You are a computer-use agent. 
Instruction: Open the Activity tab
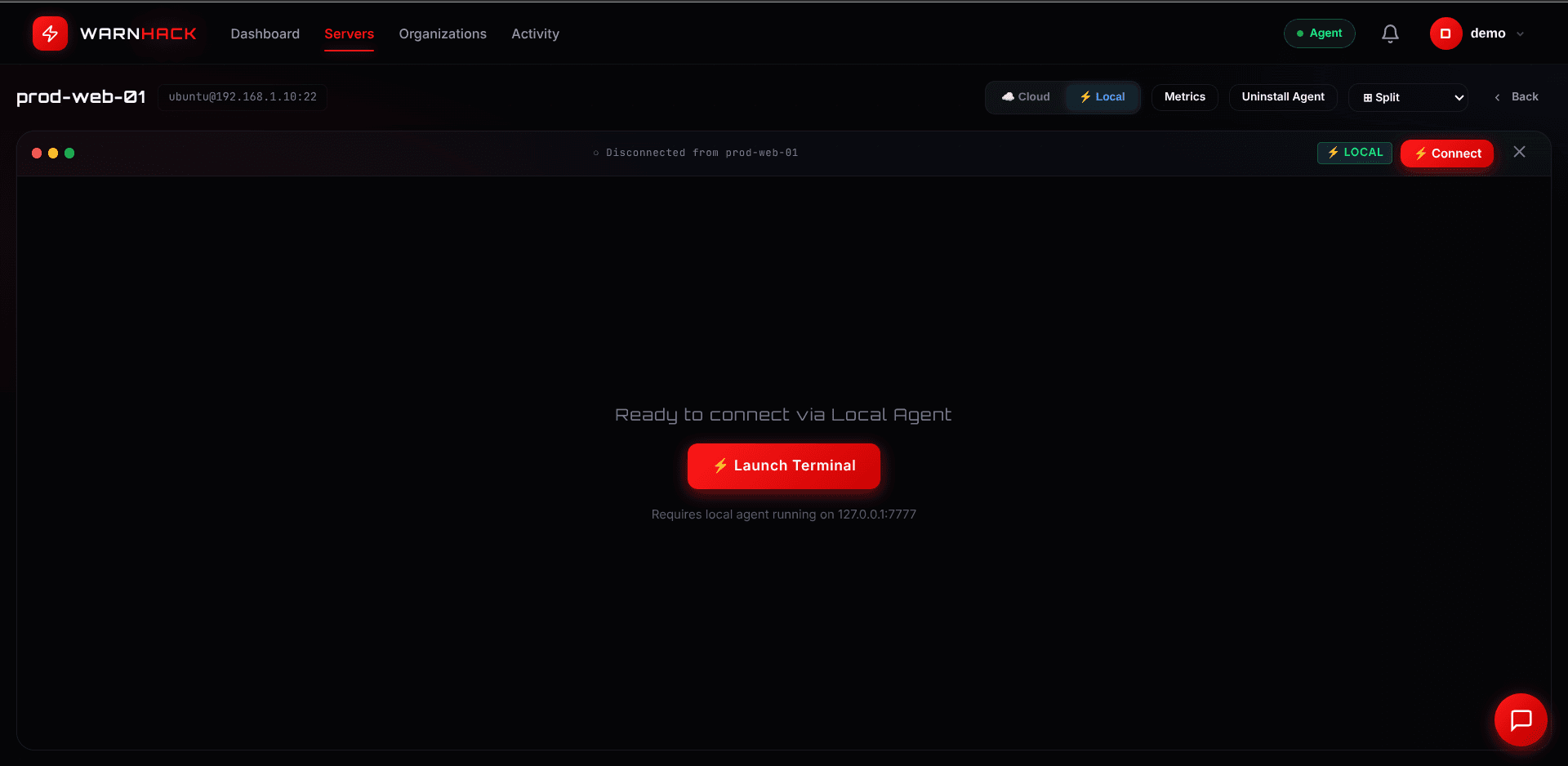535,33
